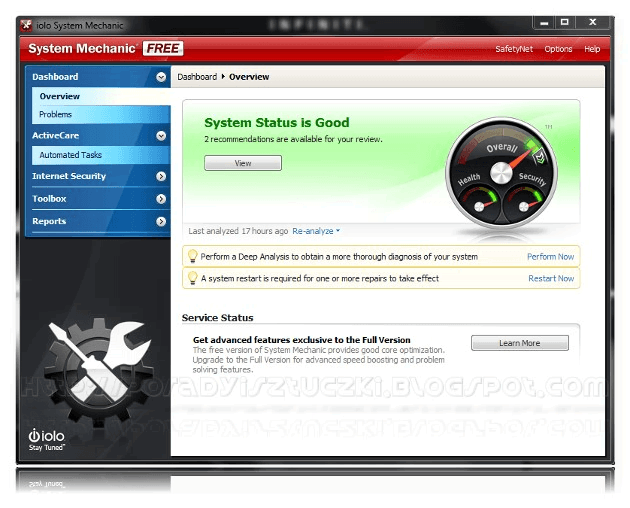This screenshot has width=630, height=508.
Task: Click the Restart Now link
Action: pos(551,278)
